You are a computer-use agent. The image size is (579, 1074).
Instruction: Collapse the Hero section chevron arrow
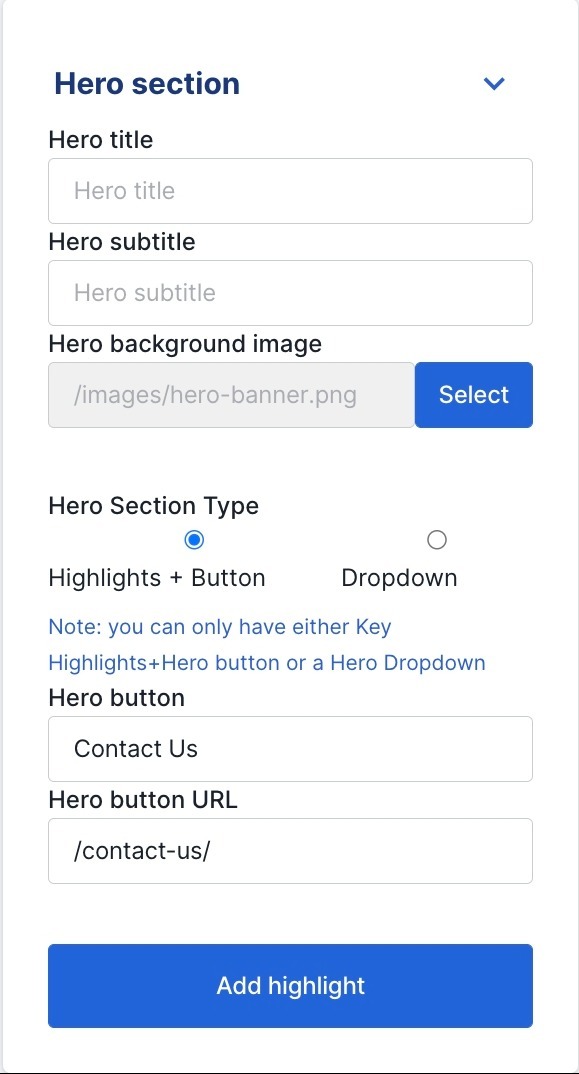[494, 84]
